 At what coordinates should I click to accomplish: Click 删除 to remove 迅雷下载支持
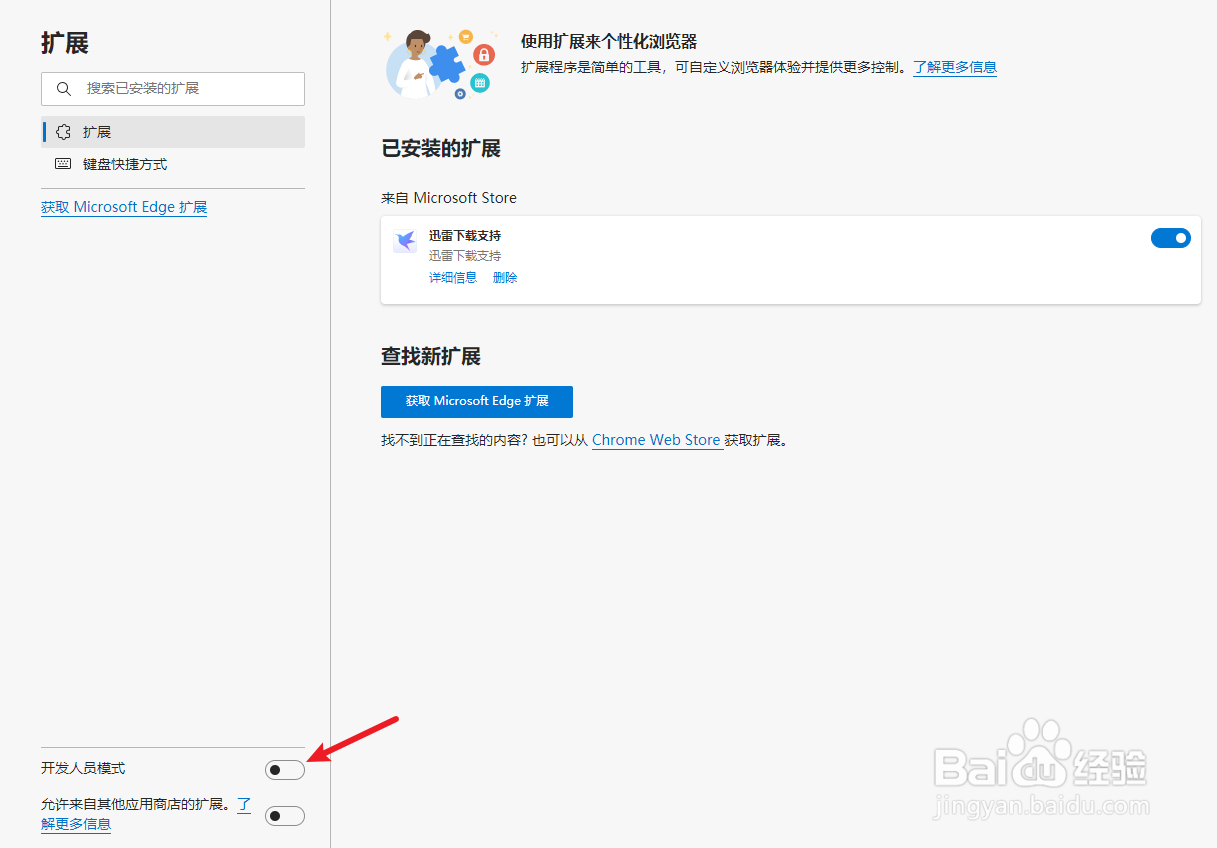pos(505,278)
